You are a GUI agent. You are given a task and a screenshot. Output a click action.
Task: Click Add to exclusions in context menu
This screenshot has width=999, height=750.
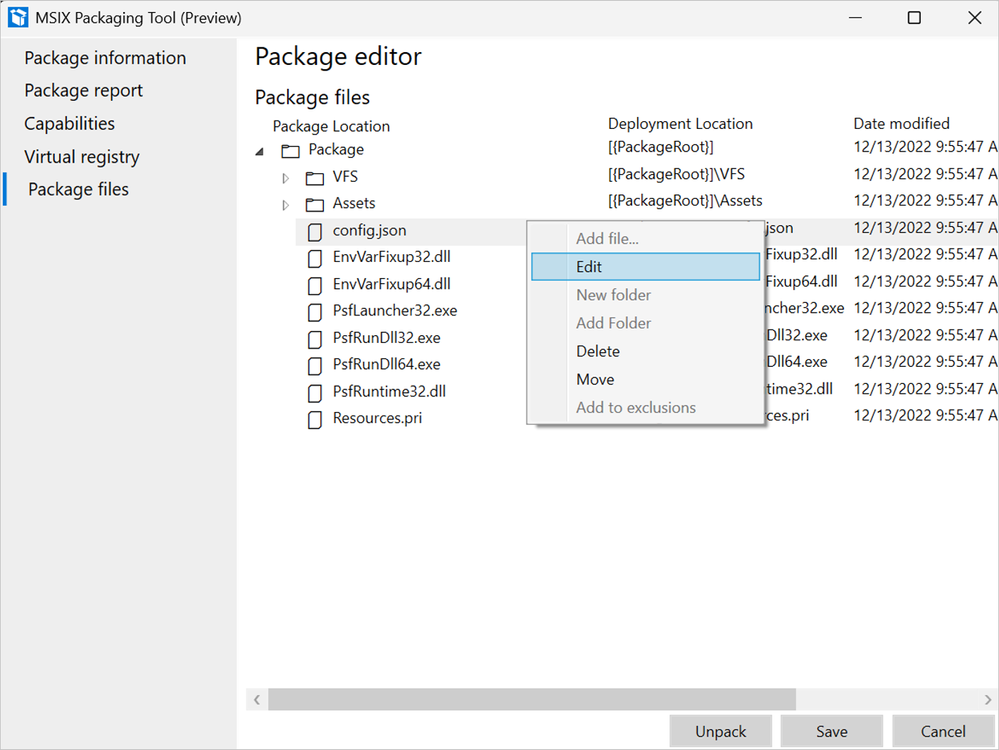[x=645, y=407]
